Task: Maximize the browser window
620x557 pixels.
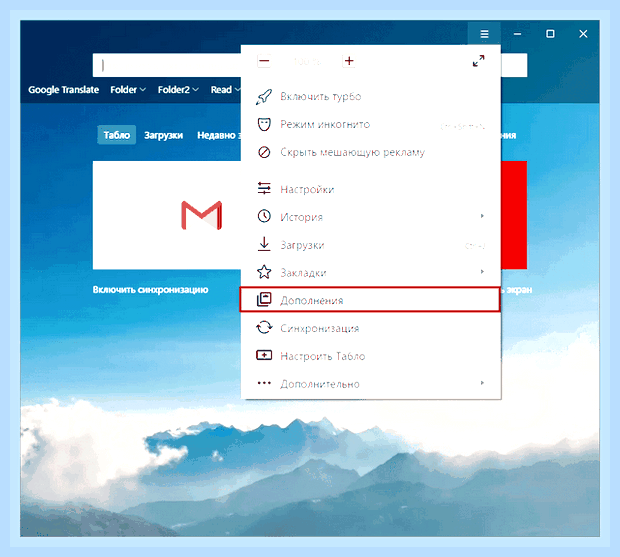Action: tap(550, 34)
